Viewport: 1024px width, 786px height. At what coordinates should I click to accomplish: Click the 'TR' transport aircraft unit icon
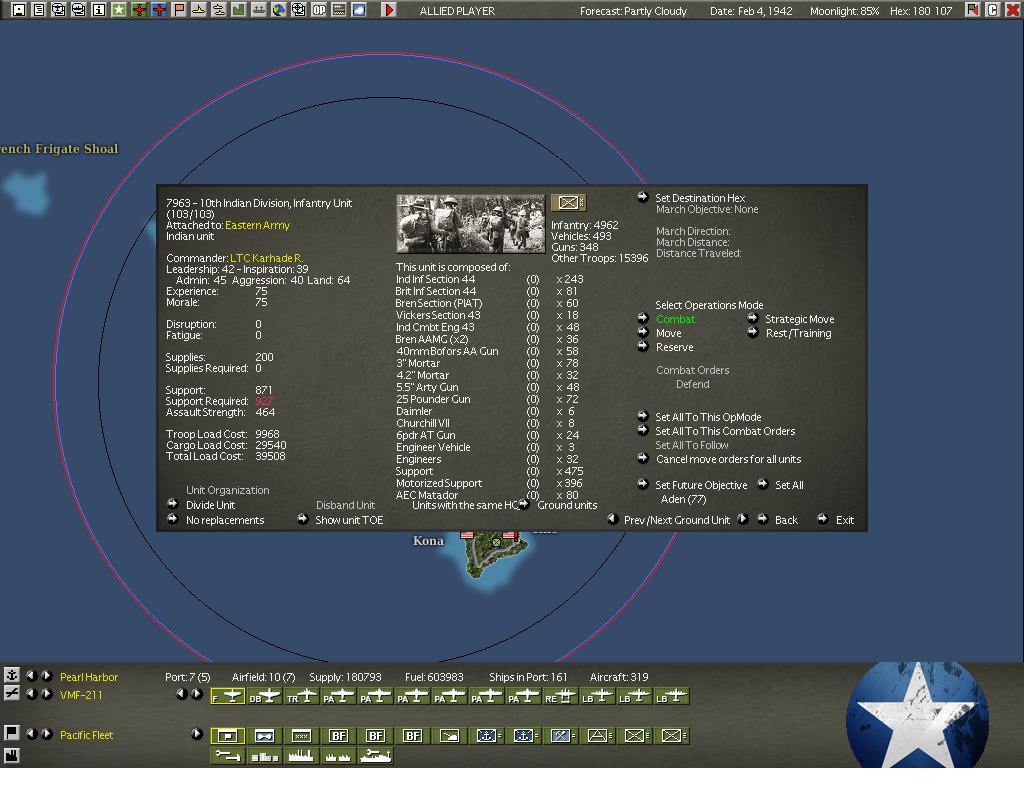(x=302, y=697)
